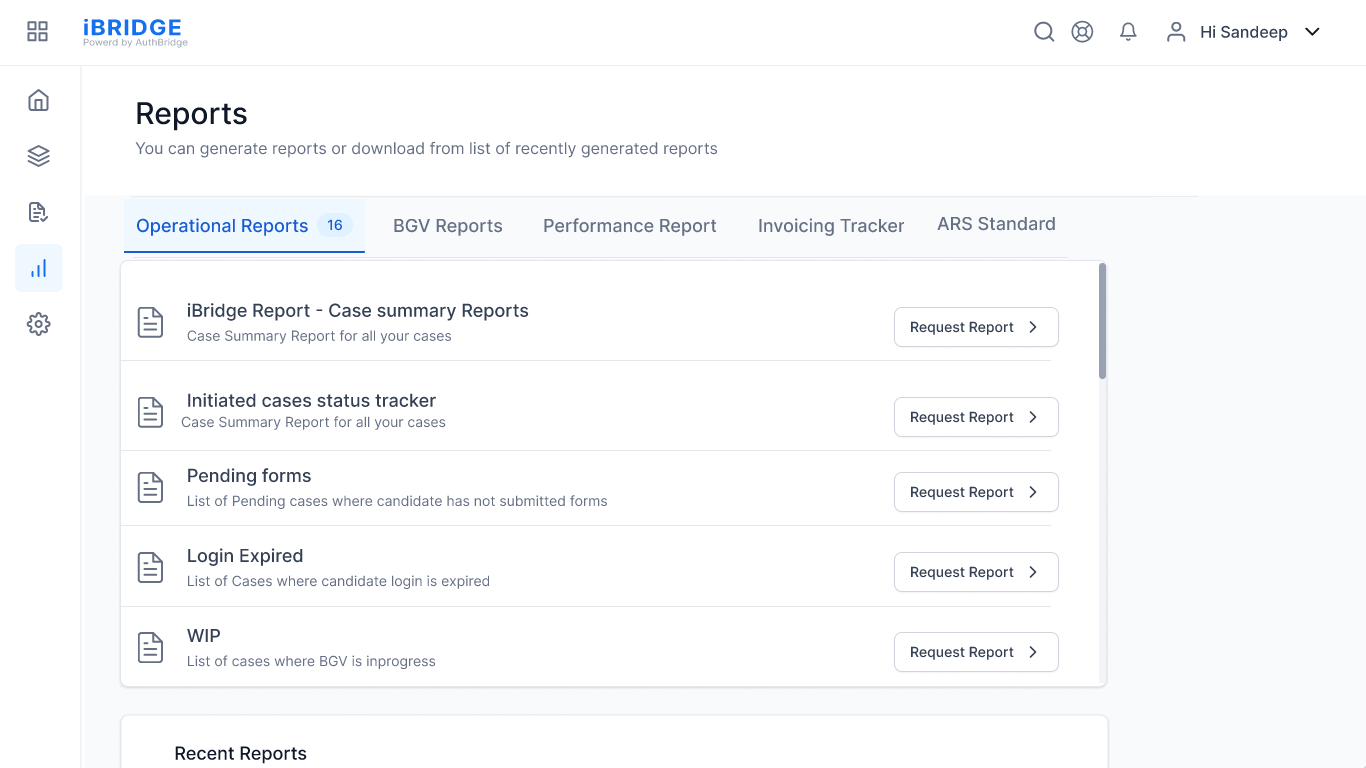Navigate home using the sidebar house icon
This screenshot has width=1366, height=768.
[x=38, y=100]
